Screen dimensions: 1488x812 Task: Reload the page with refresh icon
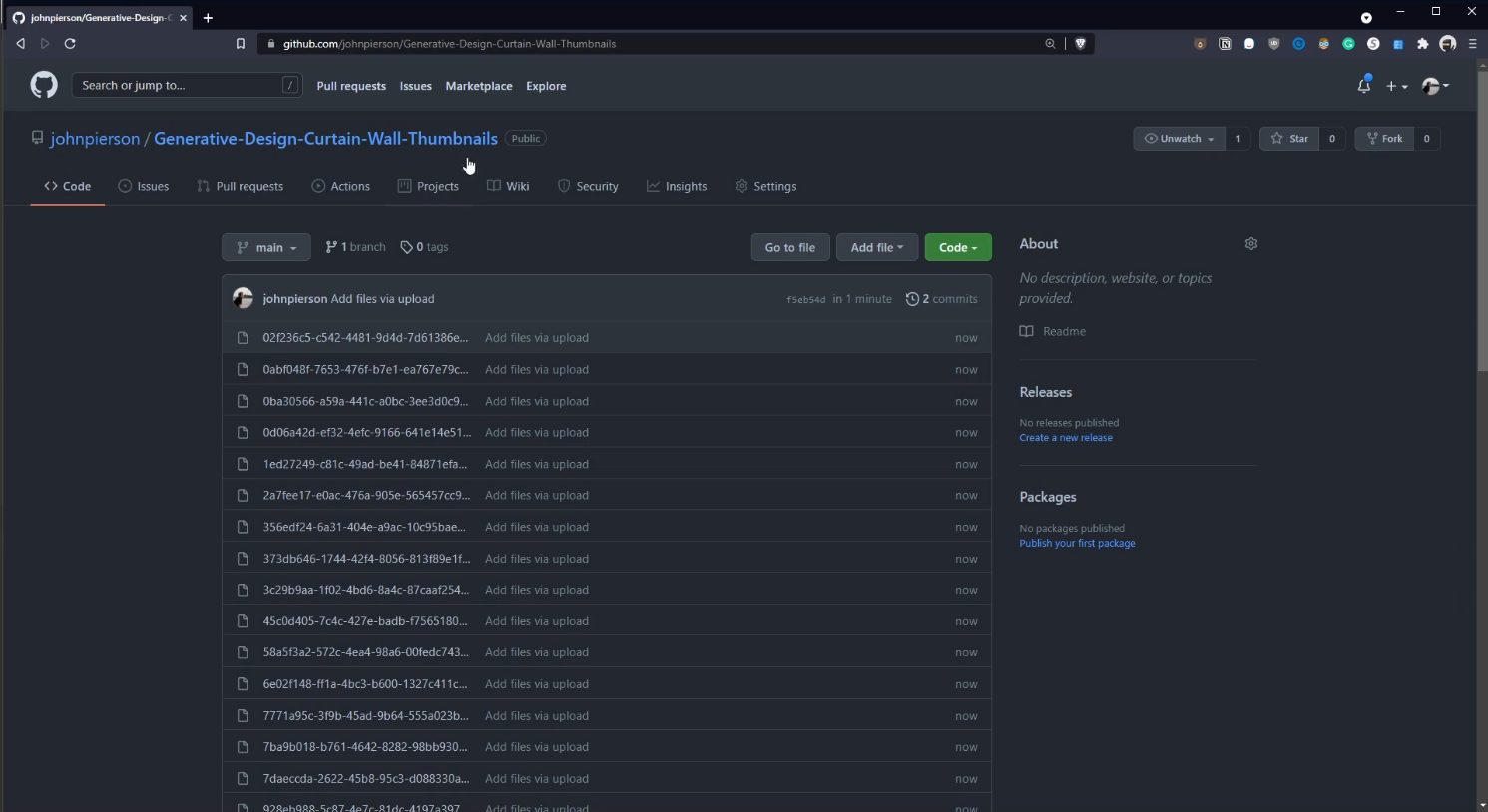click(70, 44)
